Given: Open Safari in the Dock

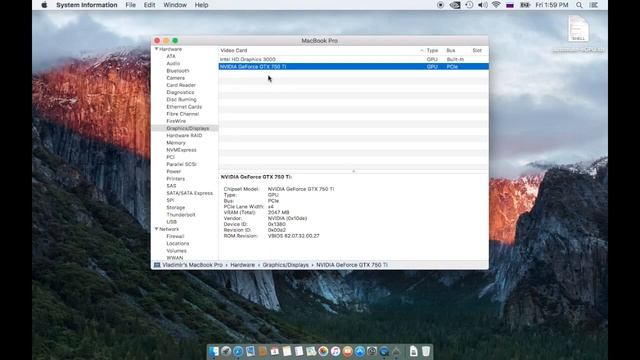Looking at the screenshot, I should click(x=238, y=351).
